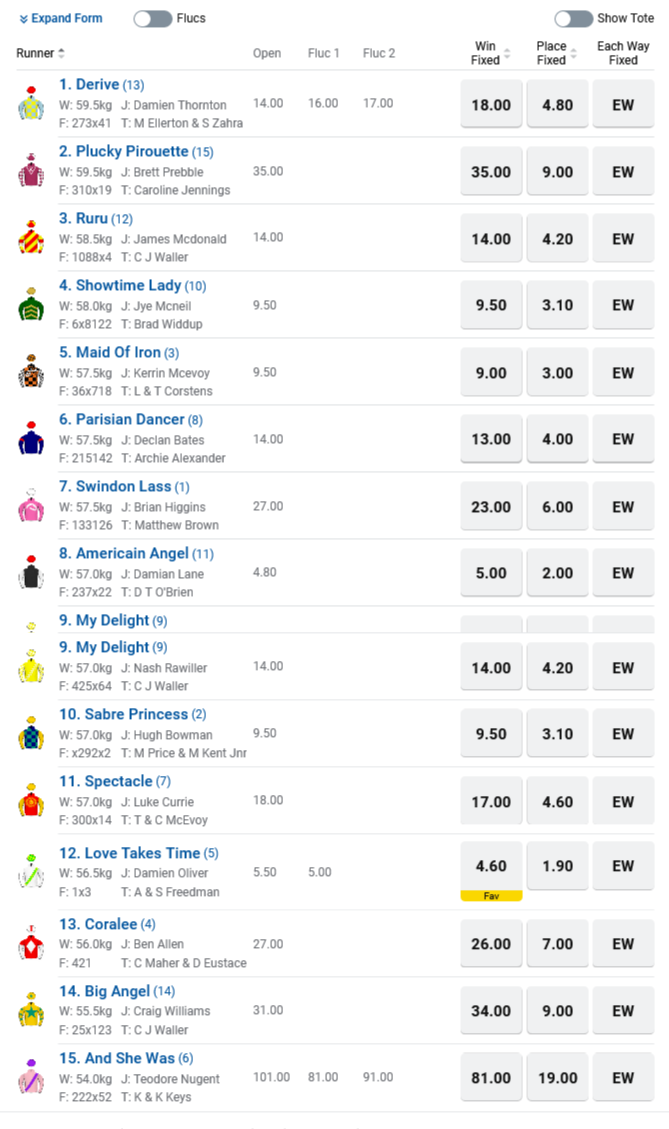Image resolution: width=669 pixels, height=1129 pixels.
Task: Select Americain Angel place odds 2.00
Action: point(557,573)
